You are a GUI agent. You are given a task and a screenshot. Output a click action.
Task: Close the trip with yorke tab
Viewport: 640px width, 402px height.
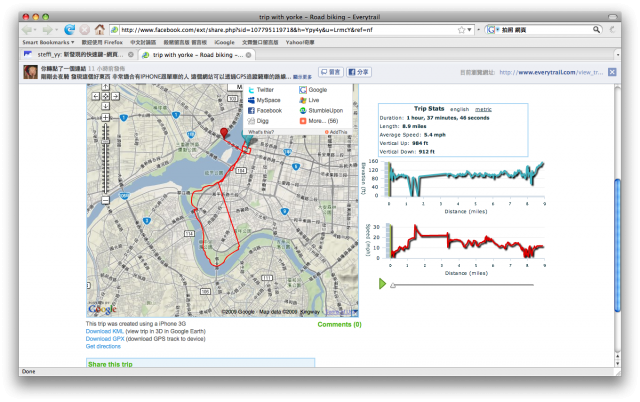pyautogui.click(x=248, y=55)
